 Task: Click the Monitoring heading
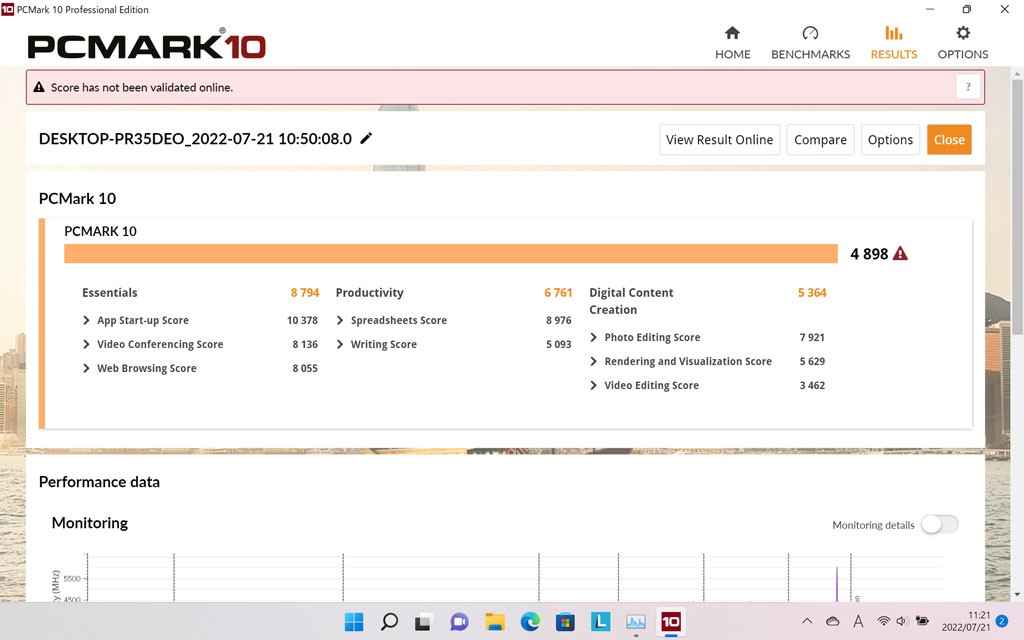[x=89, y=523]
